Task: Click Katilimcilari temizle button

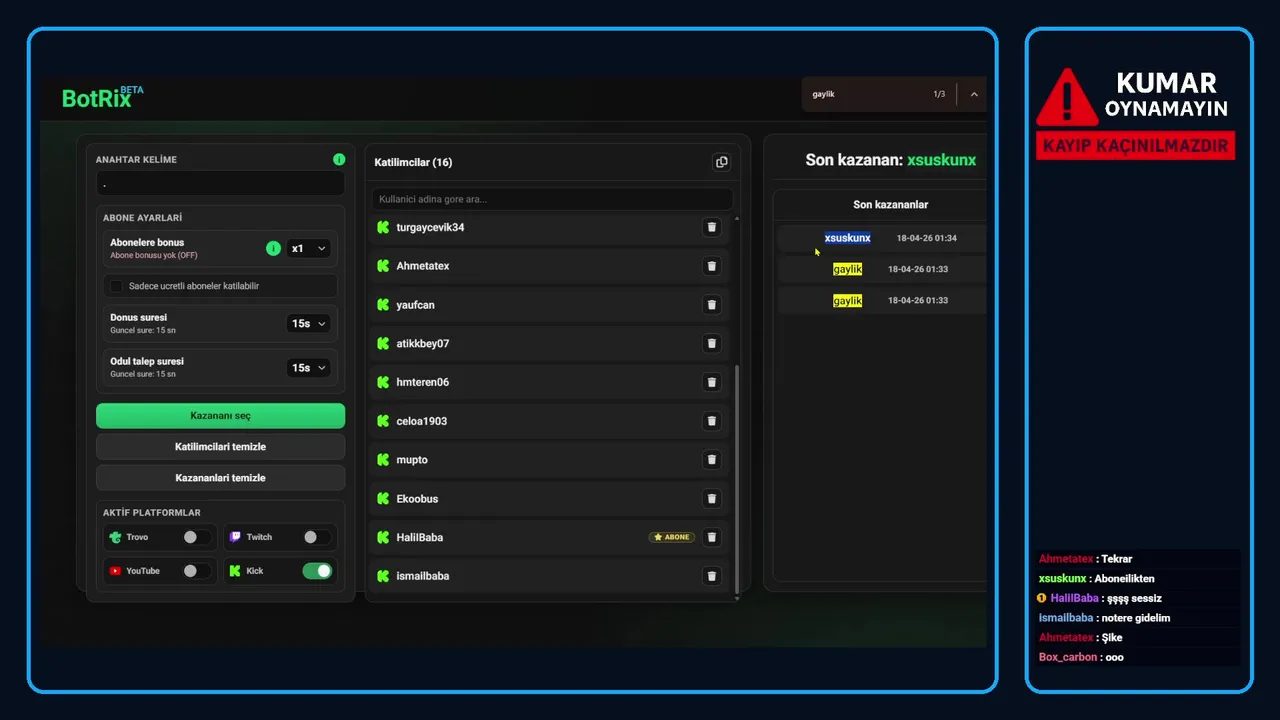Action: coord(220,446)
